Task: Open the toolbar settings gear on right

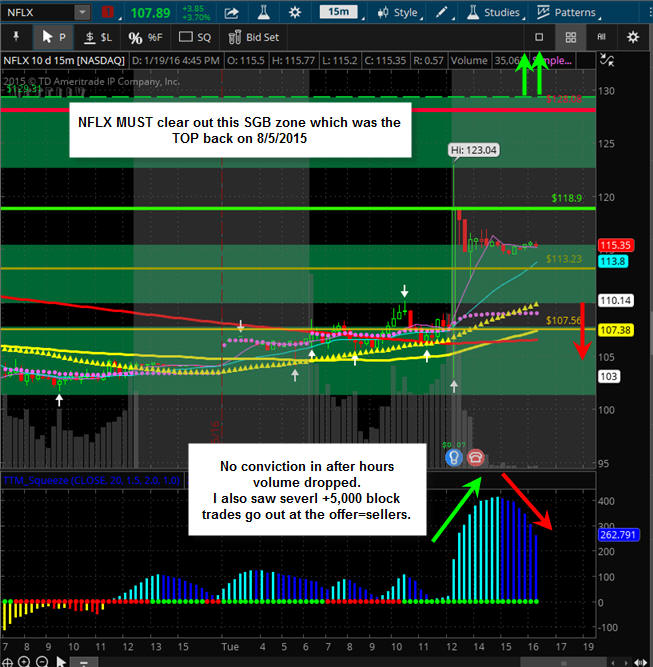Action: click(x=632, y=37)
